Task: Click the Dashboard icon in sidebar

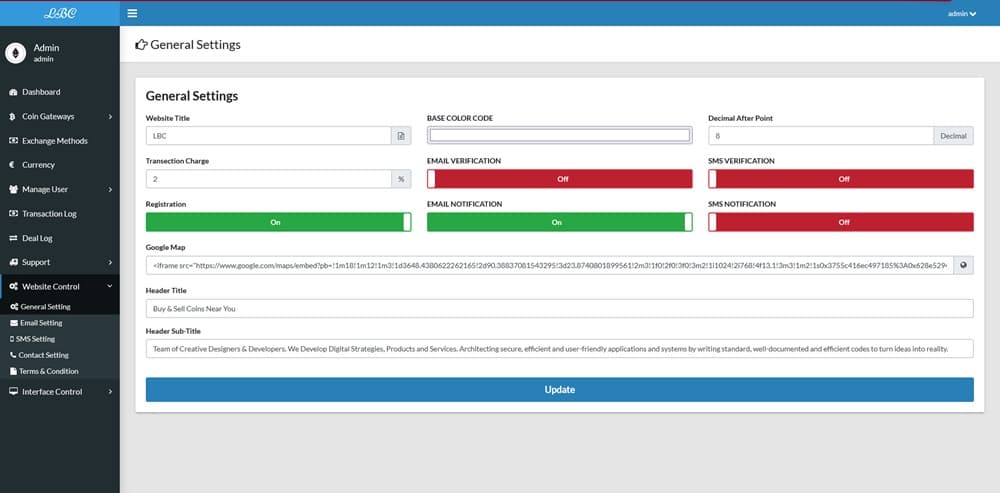Action: pyautogui.click(x=13, y=92)
